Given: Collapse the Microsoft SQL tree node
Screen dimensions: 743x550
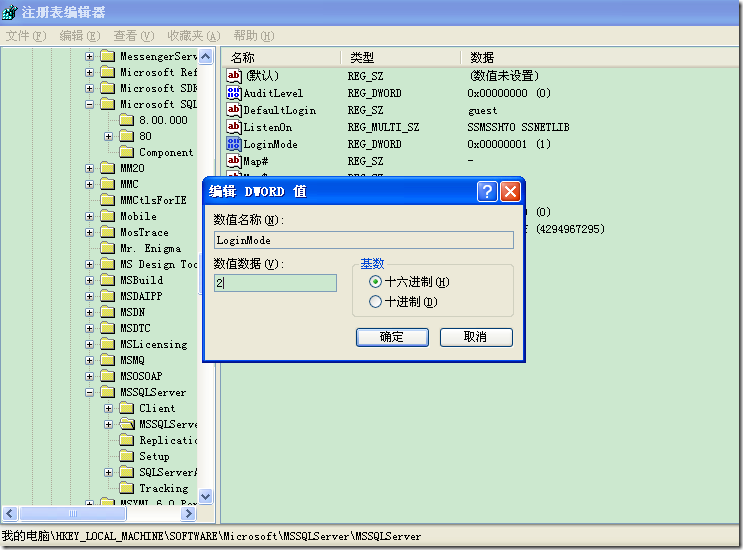Looking at the screenshot, I should tap(90, 104).
